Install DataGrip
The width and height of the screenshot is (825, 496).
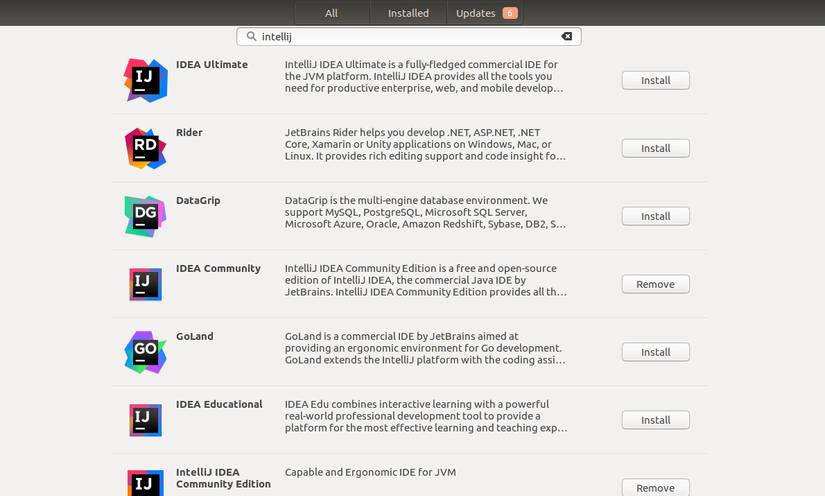pyautogui.click(x=655, y=216)
